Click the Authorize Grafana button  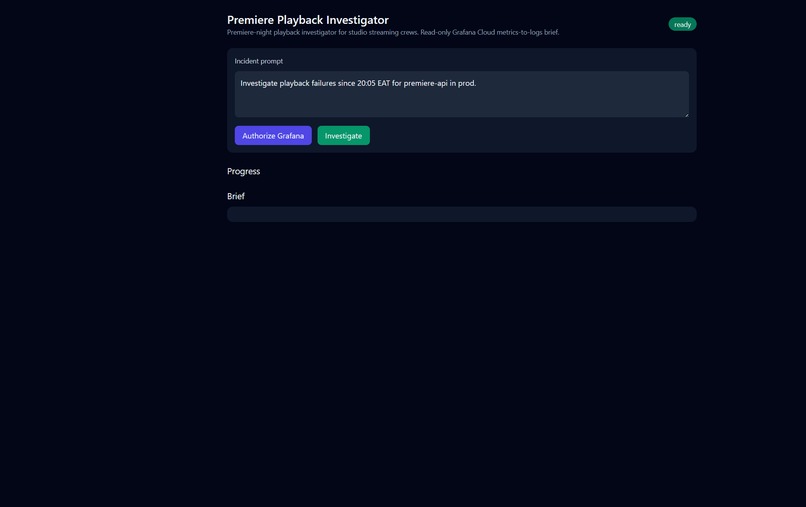coord(273,136)
